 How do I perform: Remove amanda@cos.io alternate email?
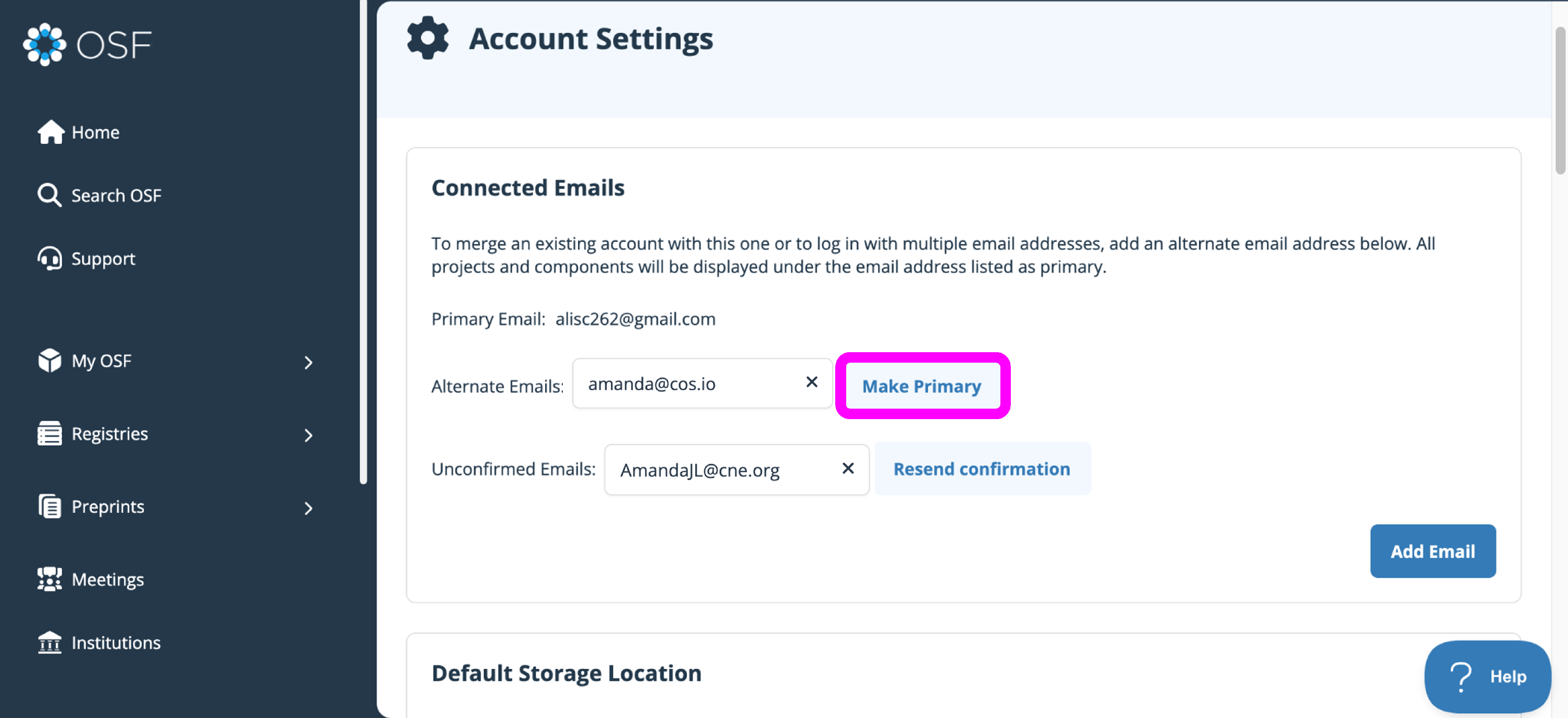pos(811,382)
